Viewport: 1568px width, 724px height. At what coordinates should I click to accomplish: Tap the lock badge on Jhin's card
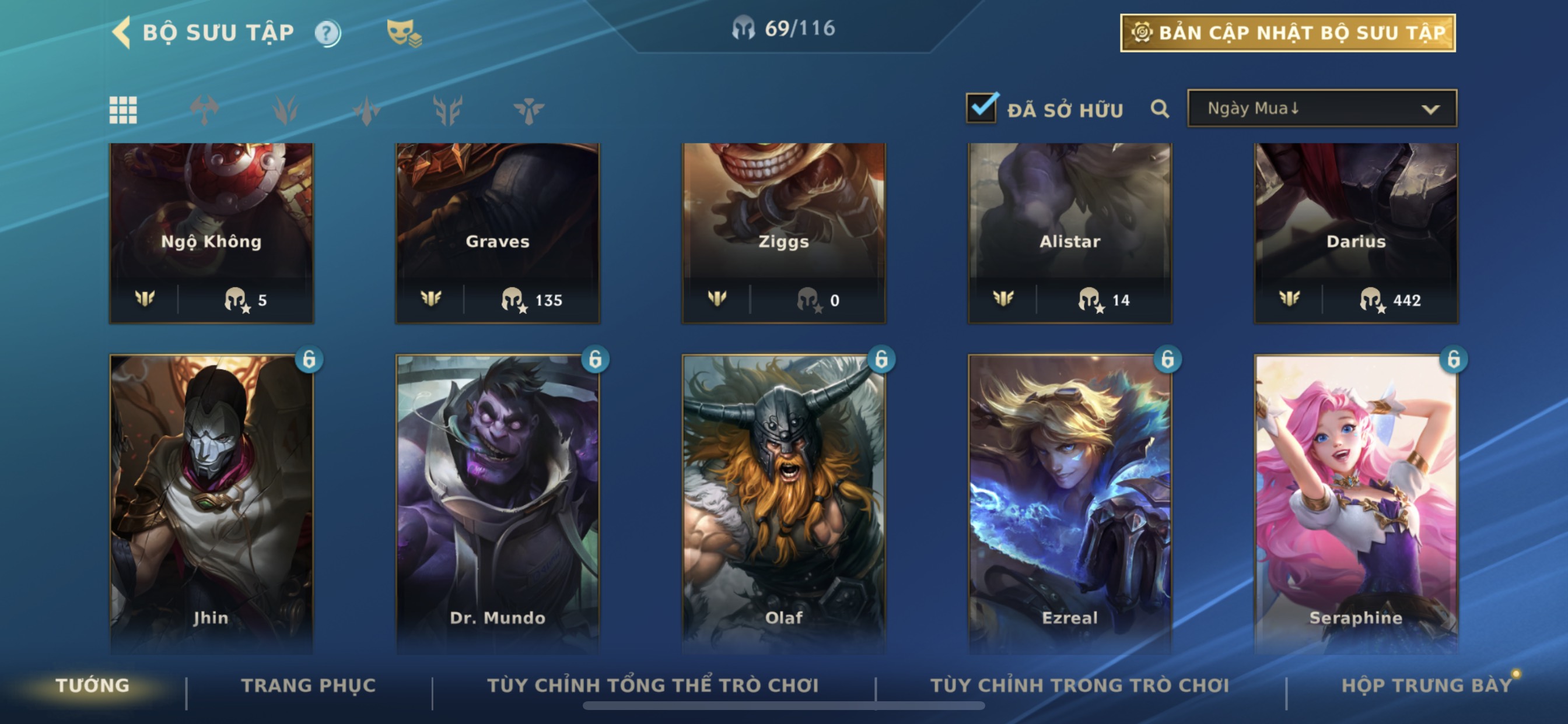click(x=309, y=360)
